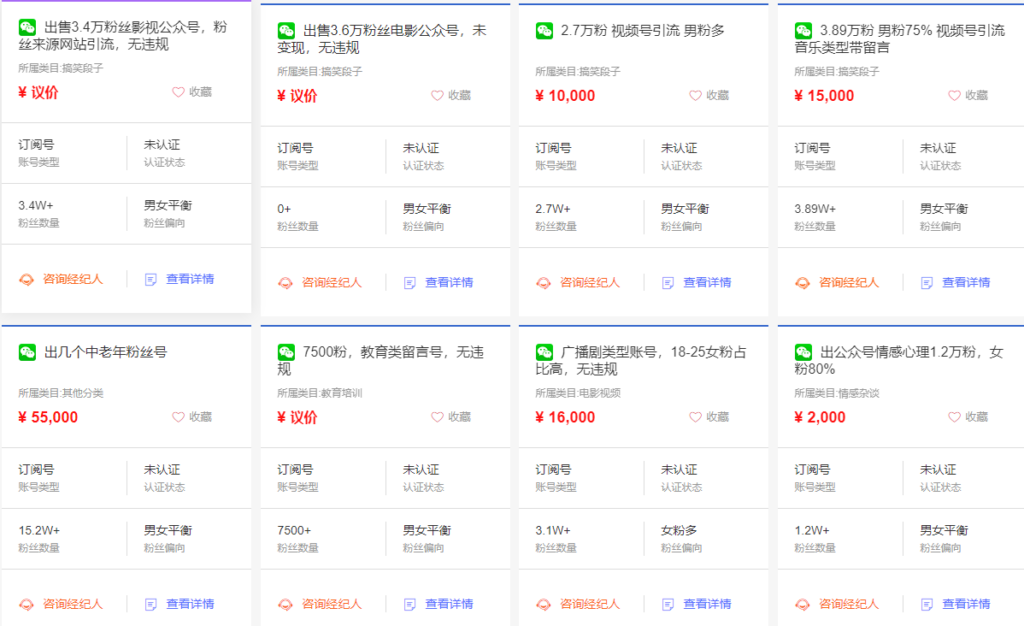Click WeChat icon of 3.4万粉丝影视公众号 listing

27,27
